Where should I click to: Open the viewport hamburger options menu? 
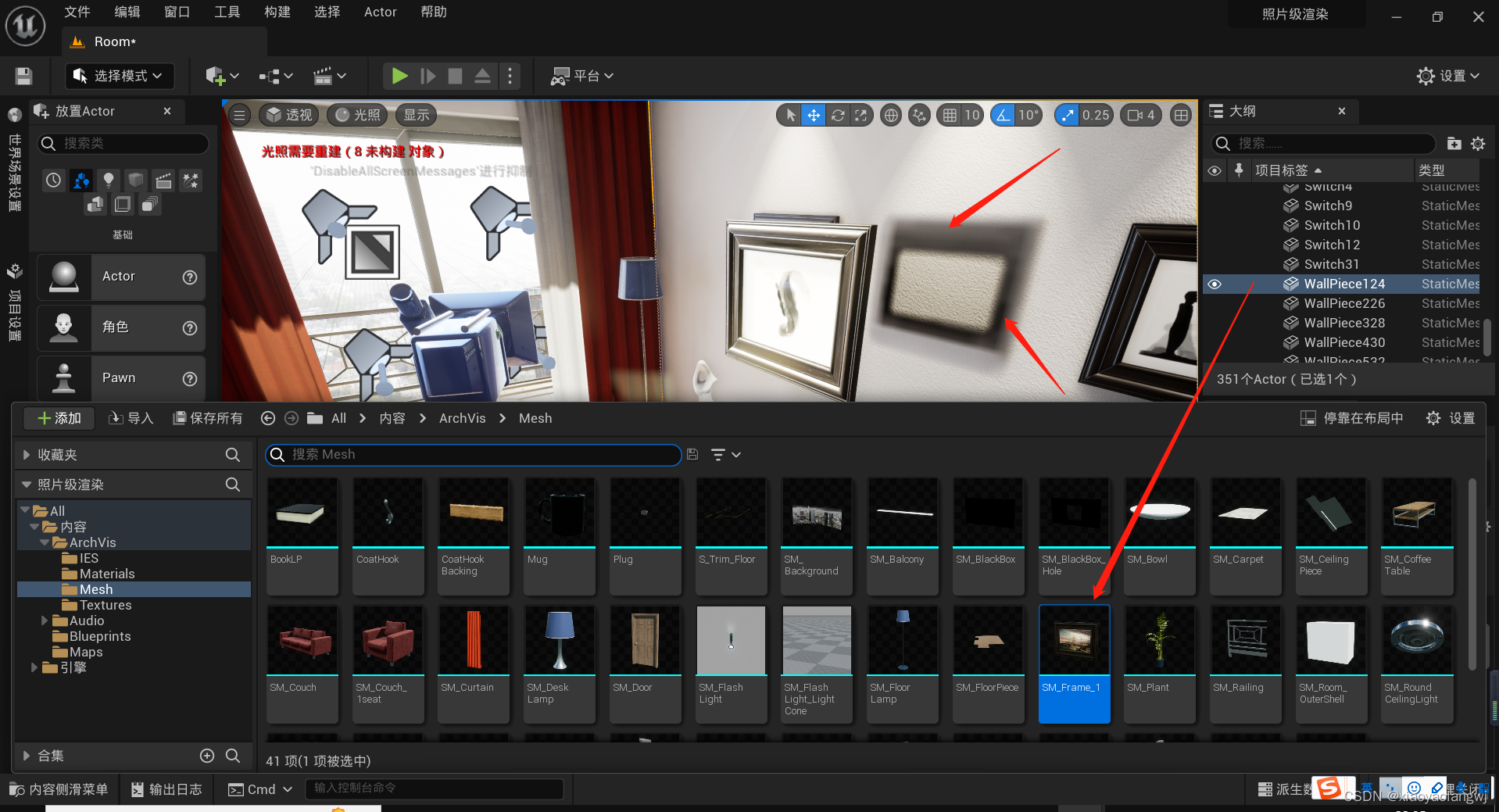click(x=240, y=116)
